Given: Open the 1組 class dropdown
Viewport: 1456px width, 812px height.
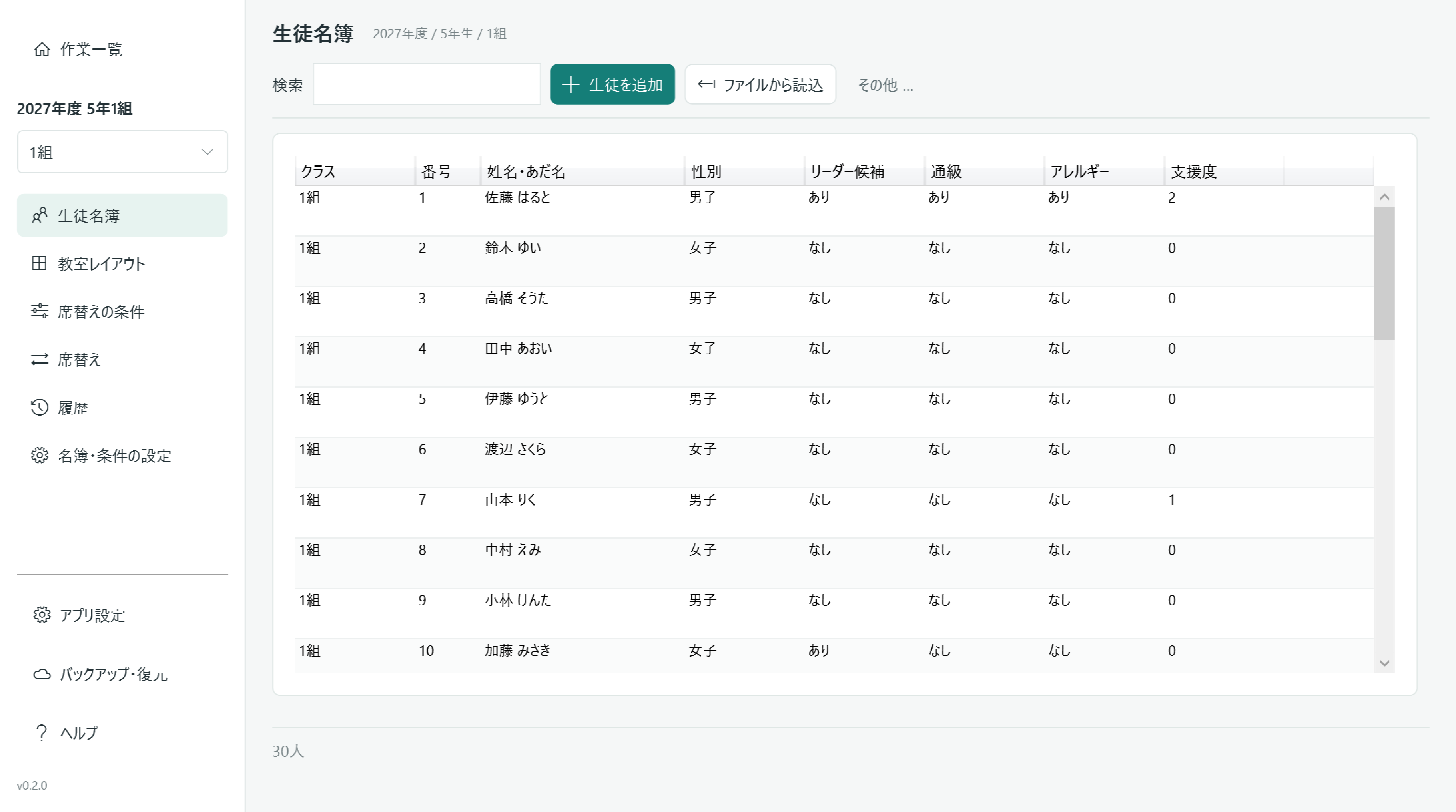Looking at the screenshot, I should tap(123, 152).
